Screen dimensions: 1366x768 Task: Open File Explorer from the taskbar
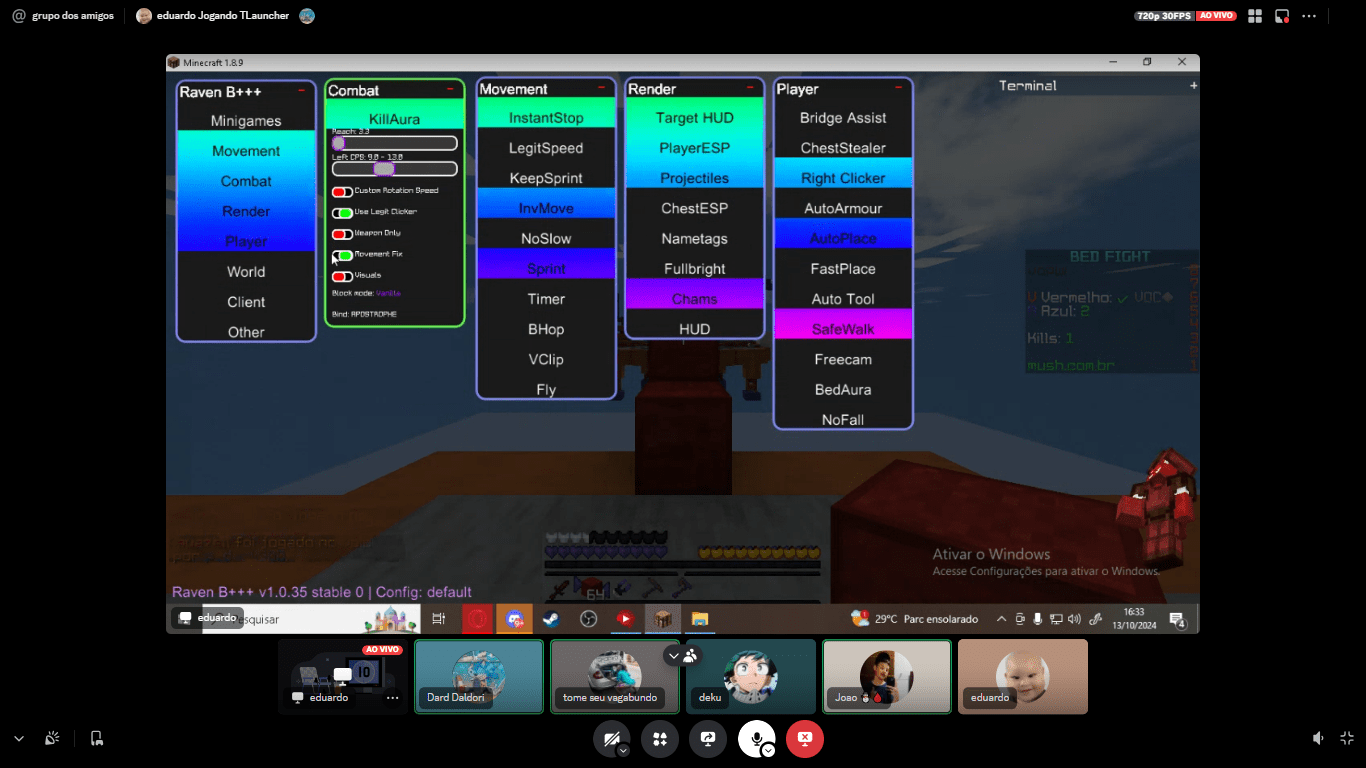(700, 619)
